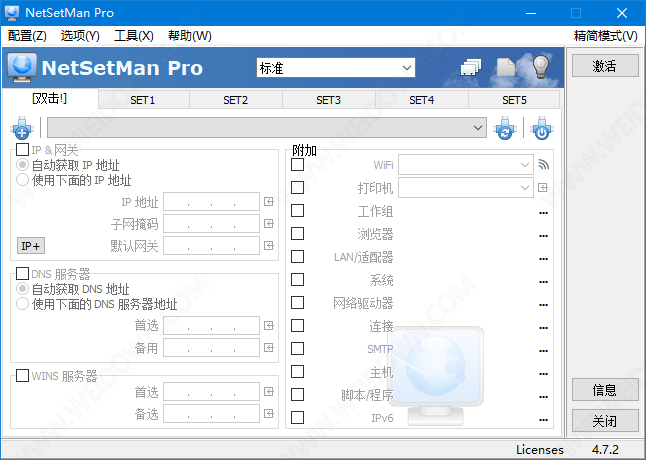Click the add network adapter icon

[x=22, y=128]
